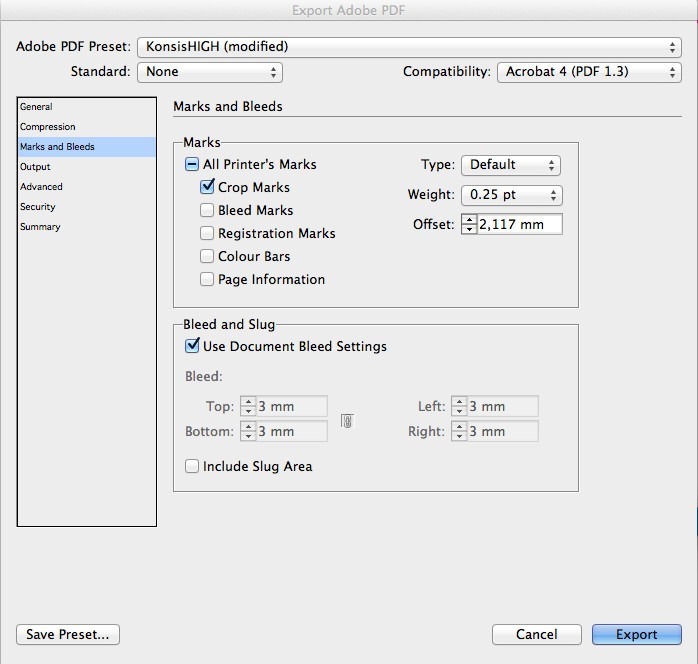Select the General section
The width and height of the screenshot is (698, 664).
(87, 107)
